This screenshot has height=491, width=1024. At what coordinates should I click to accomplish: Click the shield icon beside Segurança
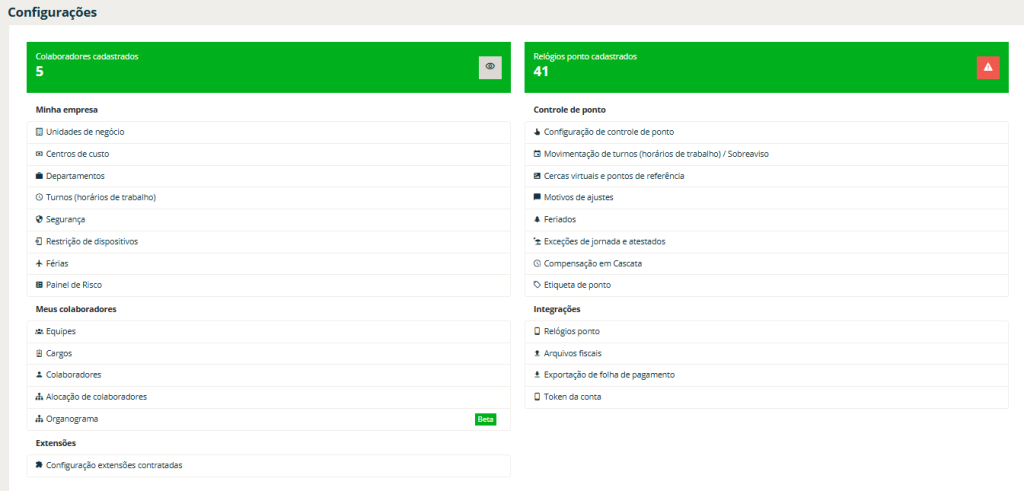pyautogui.click(x=39, y=219)
